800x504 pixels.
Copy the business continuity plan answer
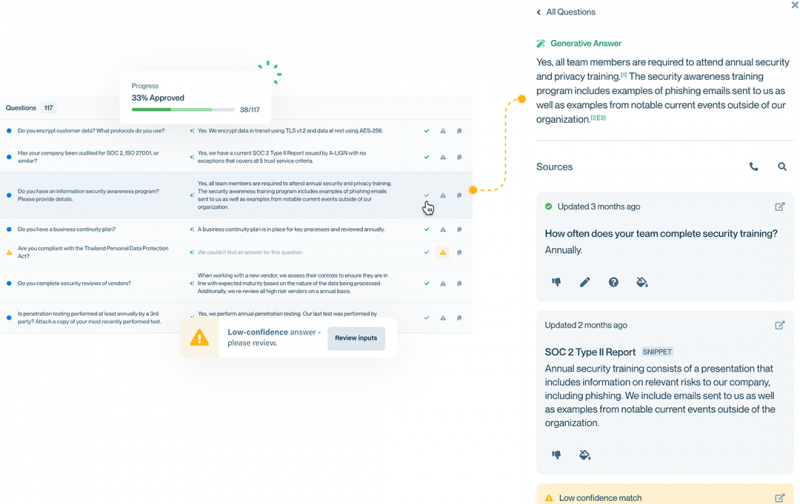(459, 229)
